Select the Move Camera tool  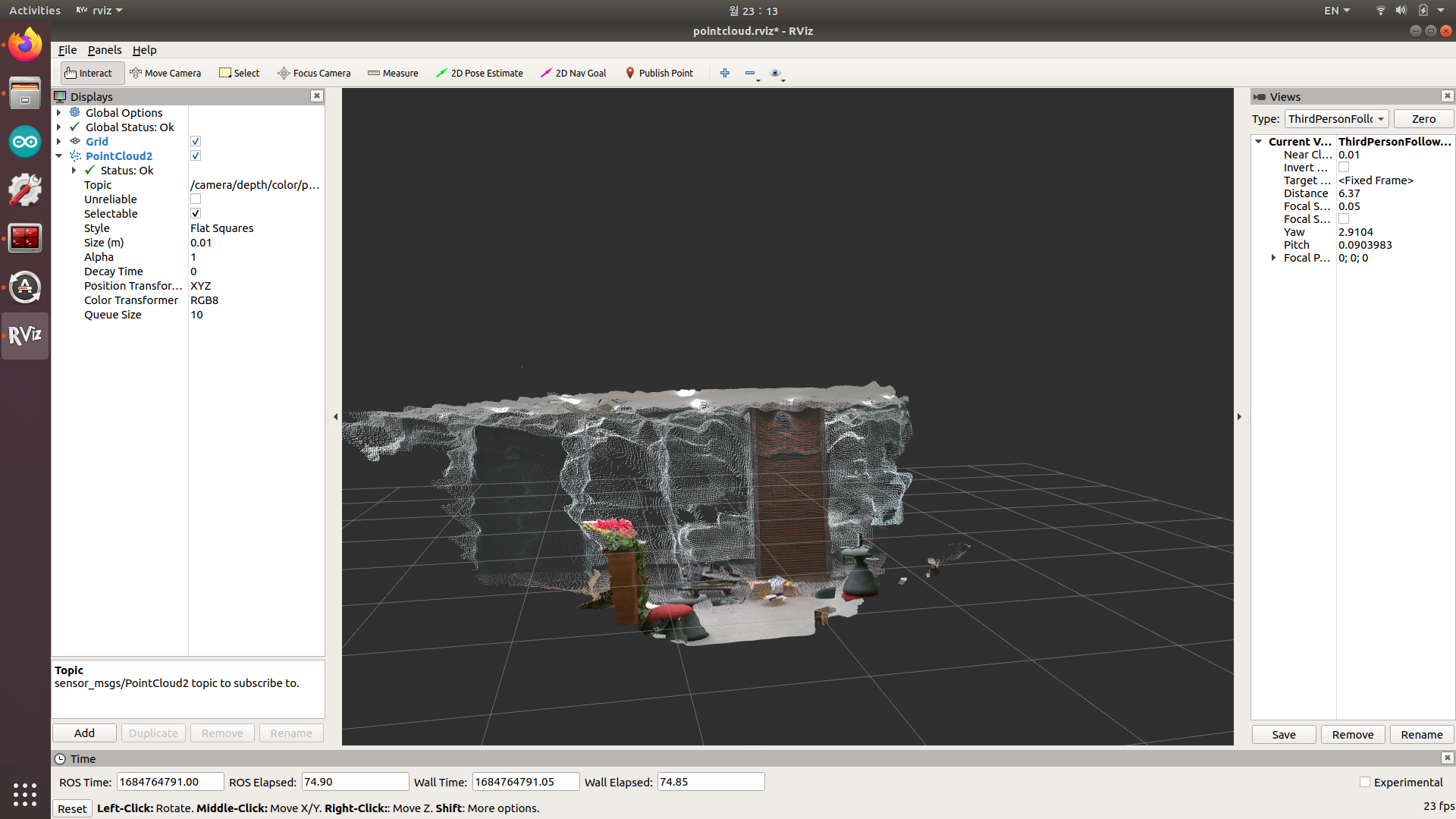coord(165,73)
